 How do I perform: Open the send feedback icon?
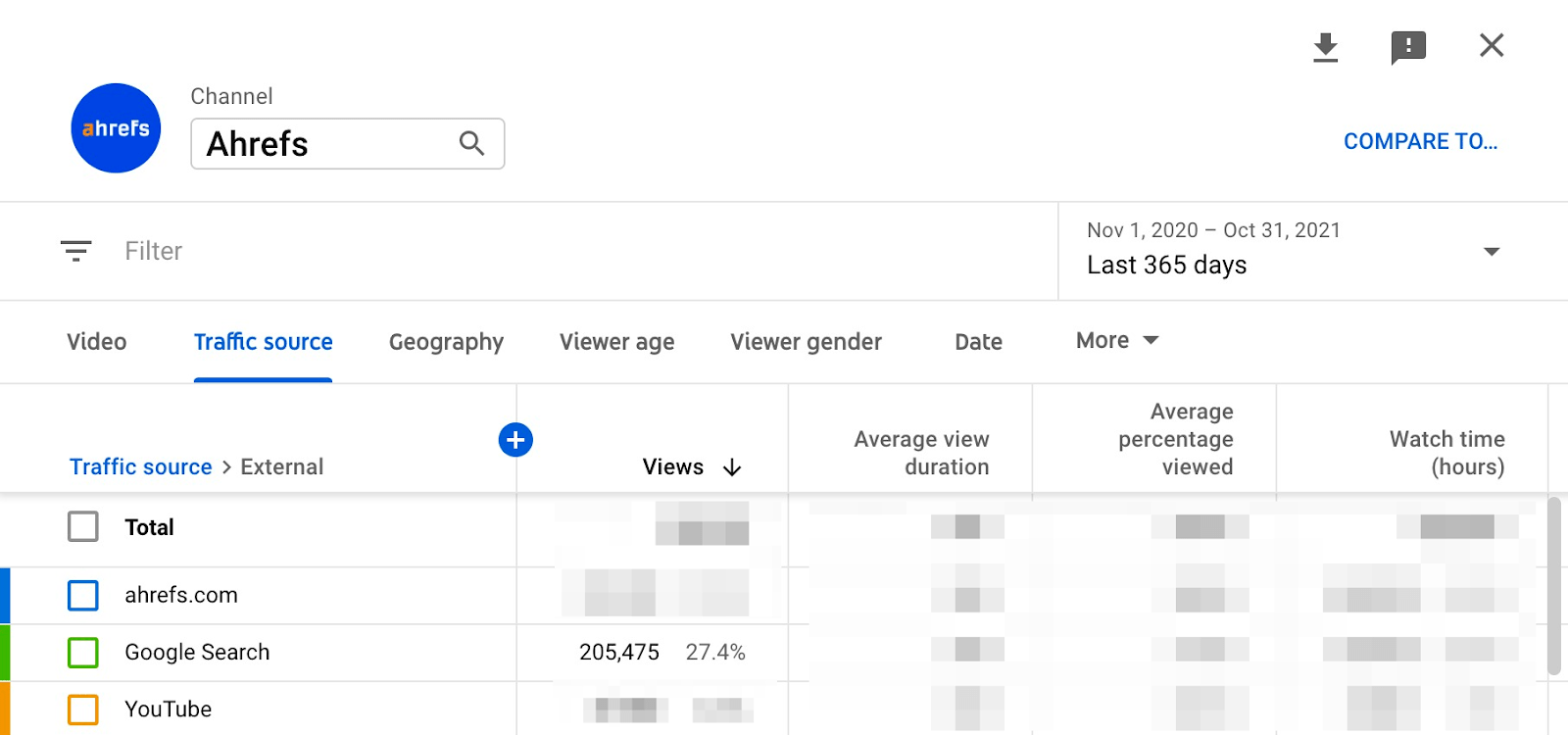tap(1408, 47)
